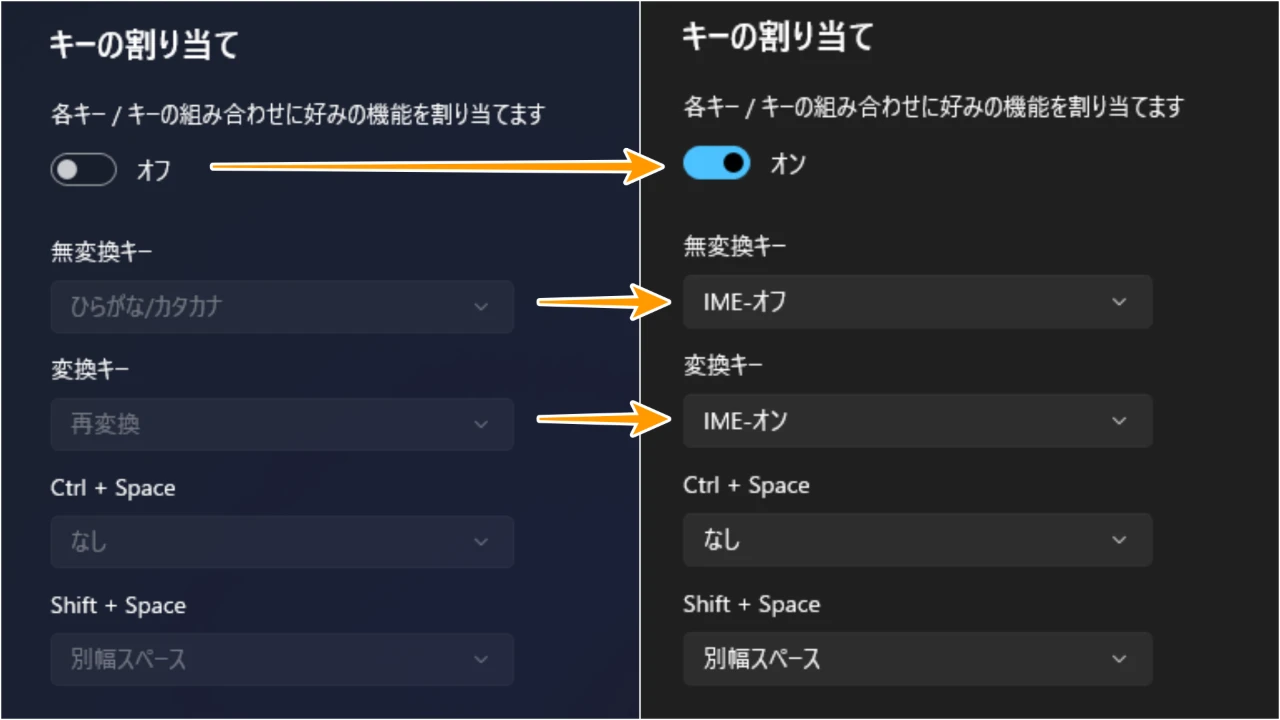Click the chevron on the greyed-out なし dropdown

(x=481, y=542)
